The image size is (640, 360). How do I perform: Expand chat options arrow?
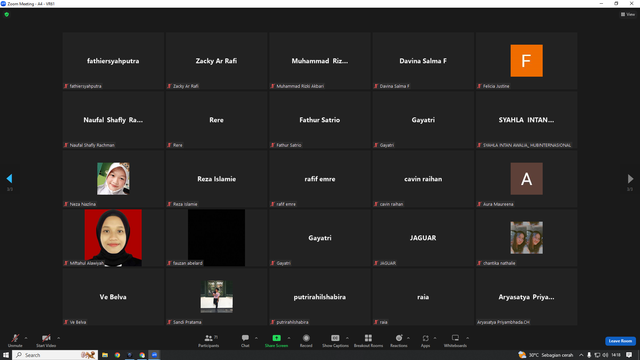(x=256, y=338)
